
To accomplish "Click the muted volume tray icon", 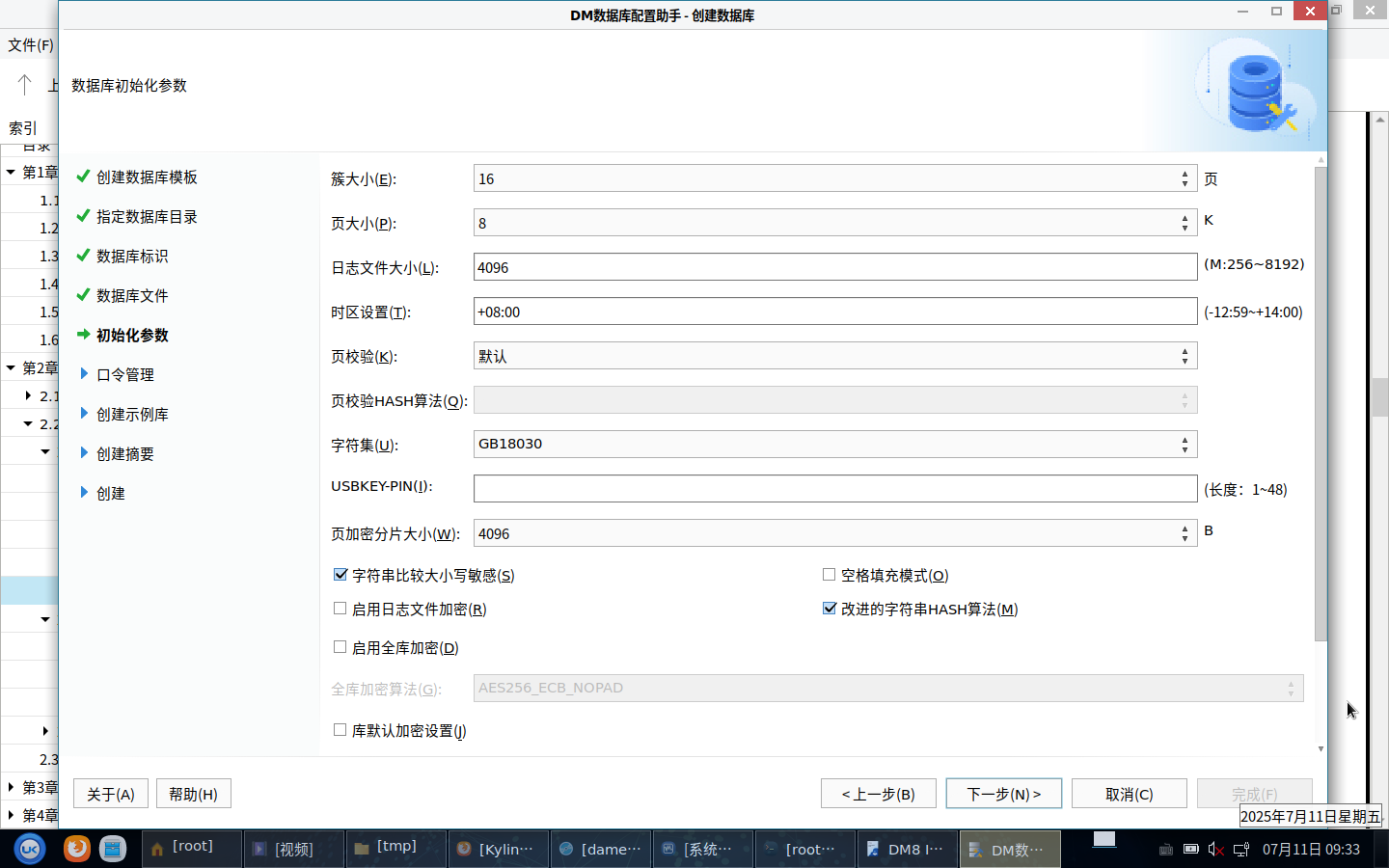I will [1216, 850].
